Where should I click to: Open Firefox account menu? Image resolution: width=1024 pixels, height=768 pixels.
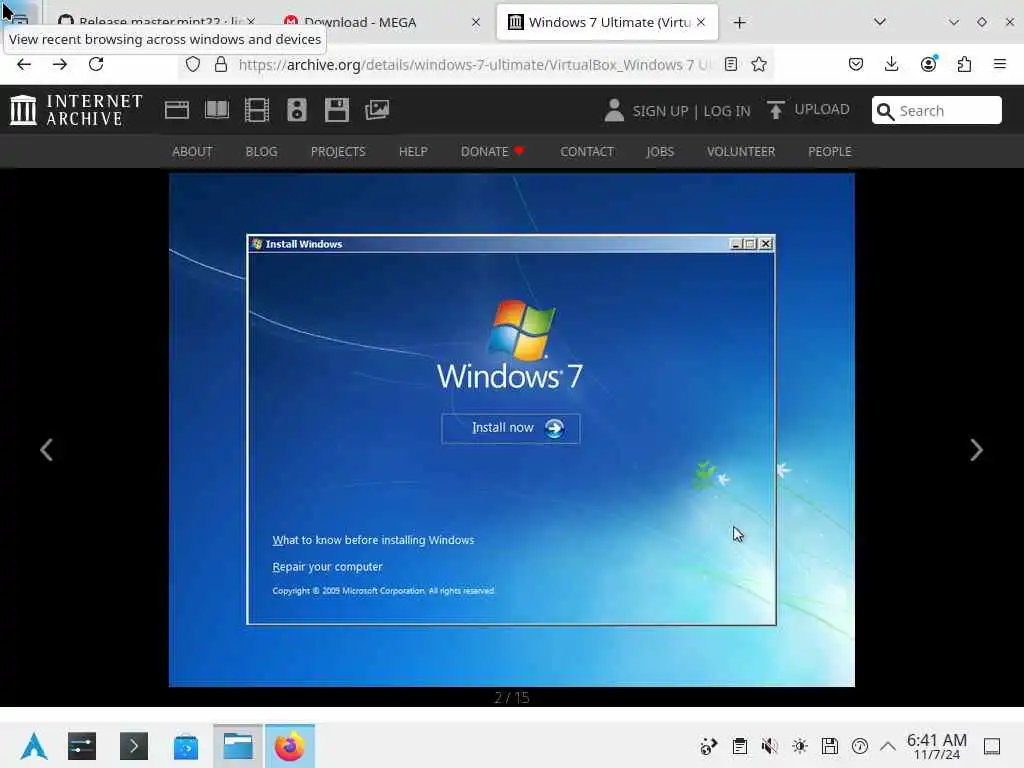[928, 64]
